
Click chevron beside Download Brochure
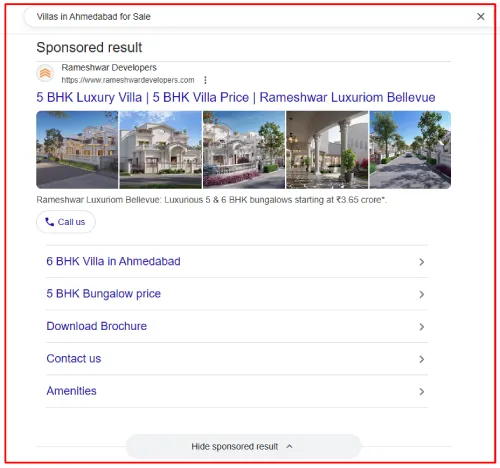point(422,327)
